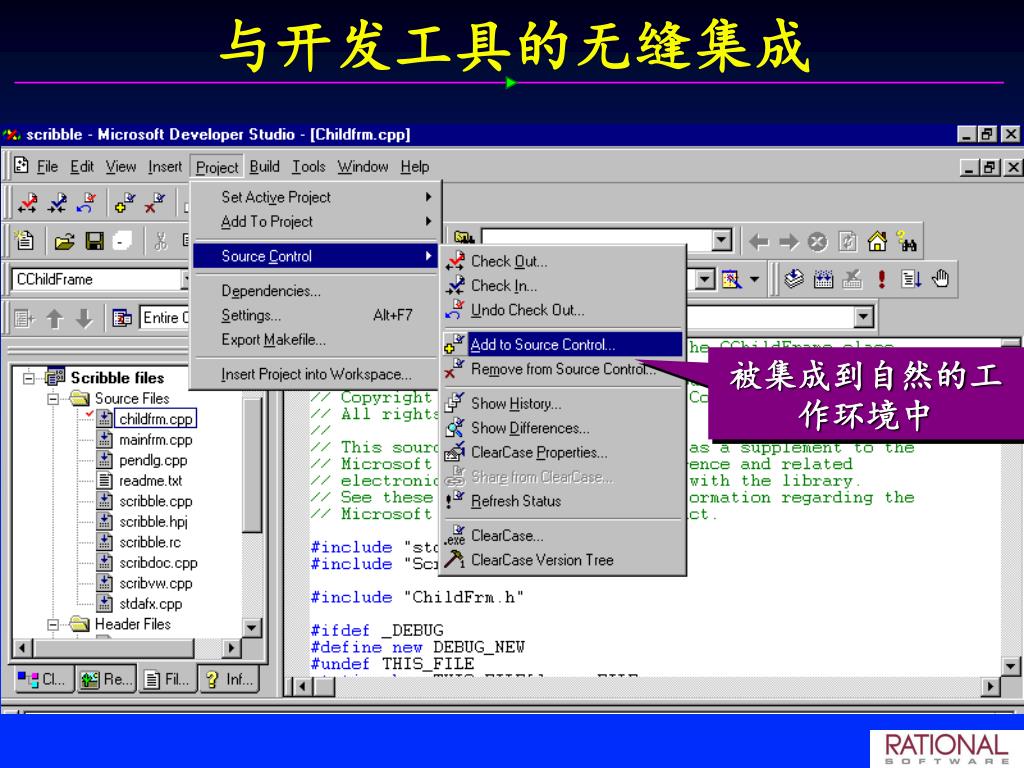Open the search combo box dropdown arrow
The height and width of the screenshot is (768, 1024).
(721, 240)
